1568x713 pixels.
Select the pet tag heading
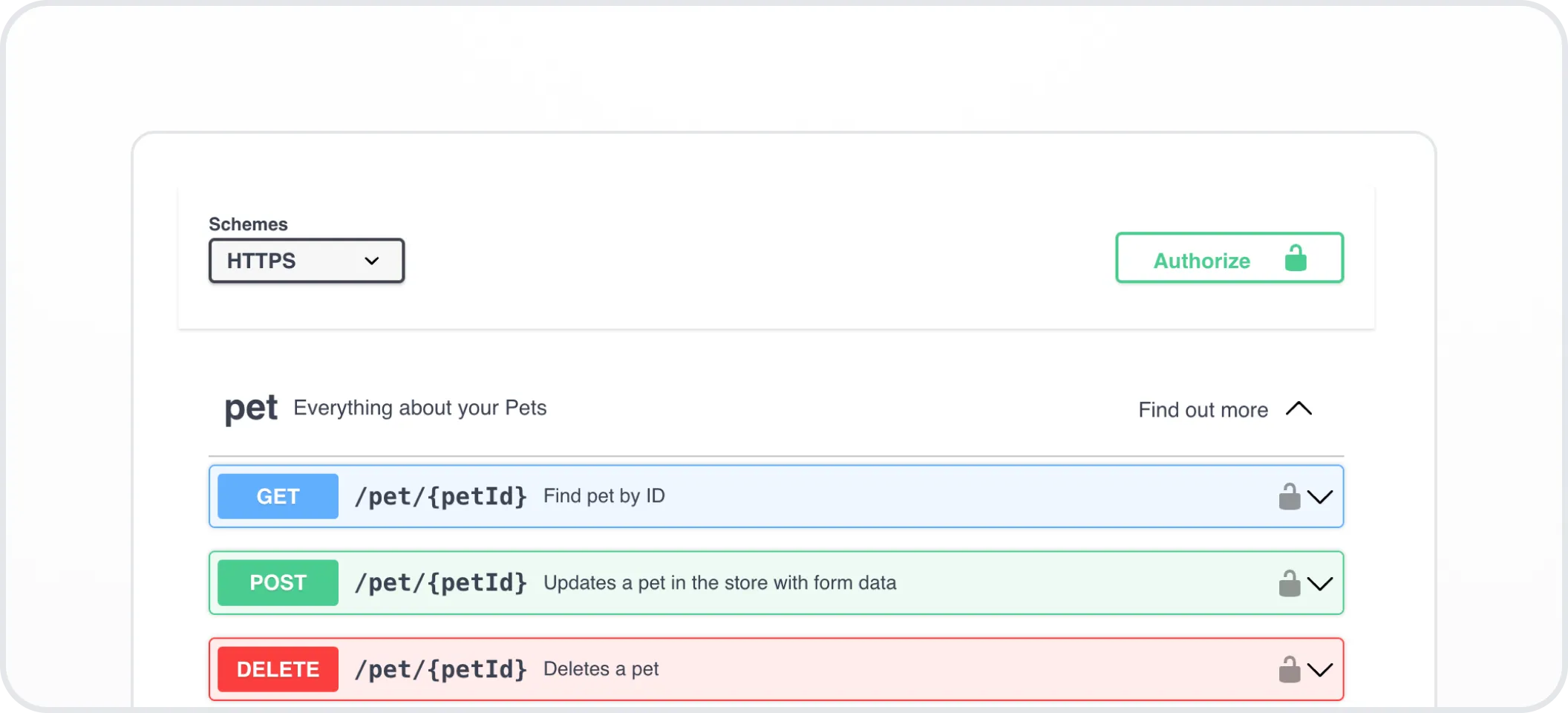coord(252,408)
